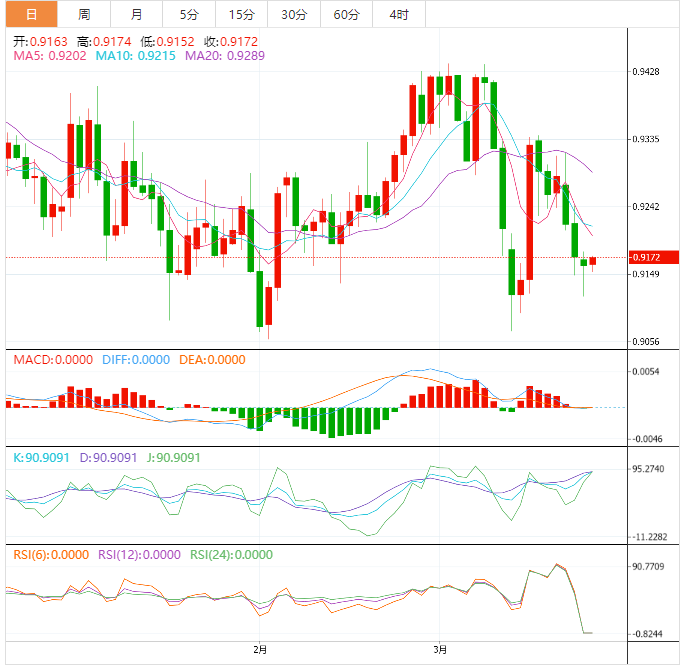This screenshot has height=672, width=688.
Task: Click the 0.9335 price axis label
Action: click(x=645, y=139)
